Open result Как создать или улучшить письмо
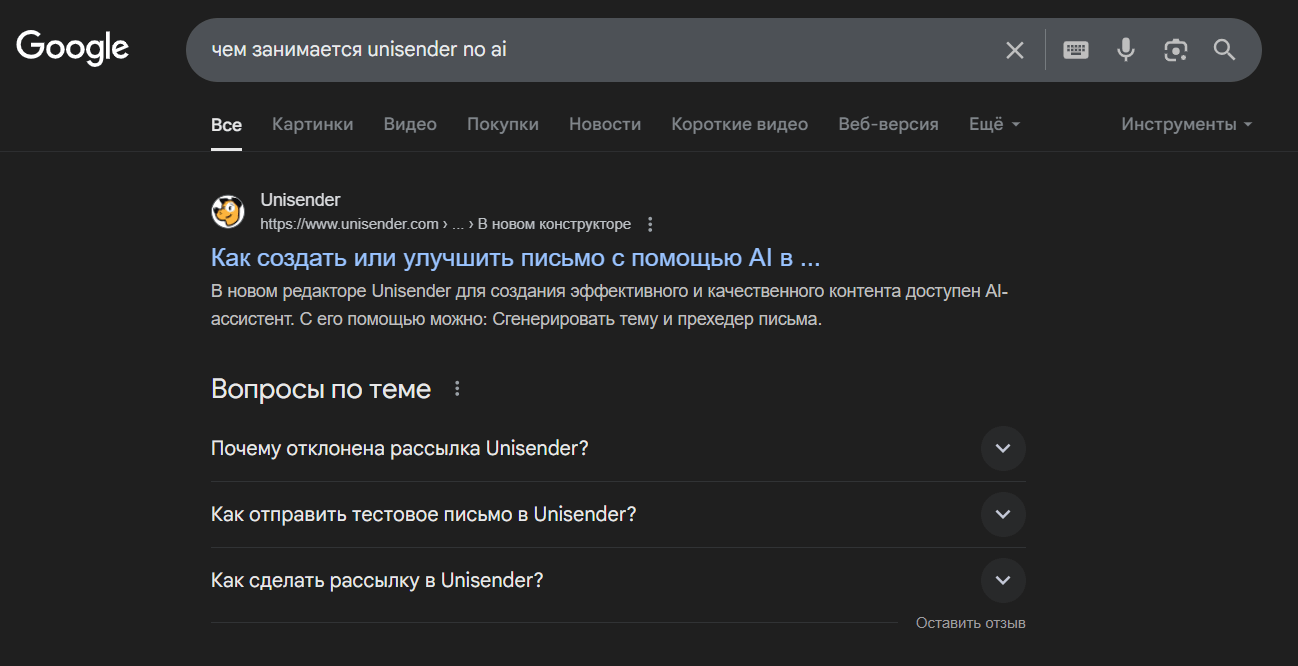Image resolution: width=1298 pixels, height=666 pixels. coord(516,258)
